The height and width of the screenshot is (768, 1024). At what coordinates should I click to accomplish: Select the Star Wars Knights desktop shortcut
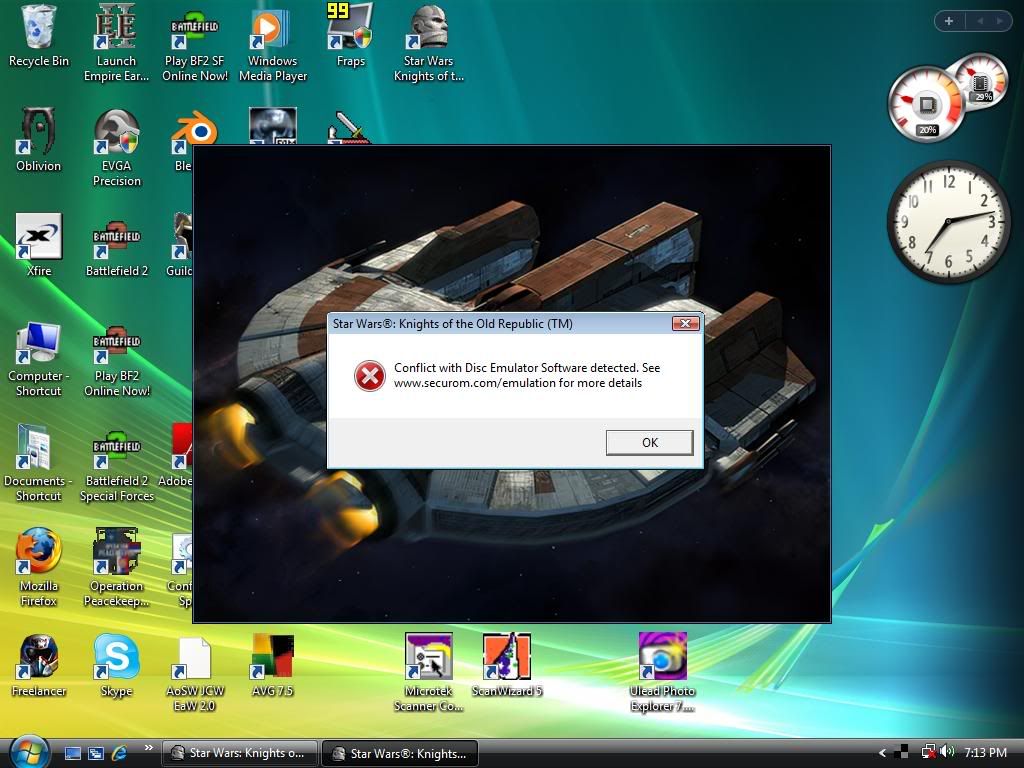coord(428,43)
